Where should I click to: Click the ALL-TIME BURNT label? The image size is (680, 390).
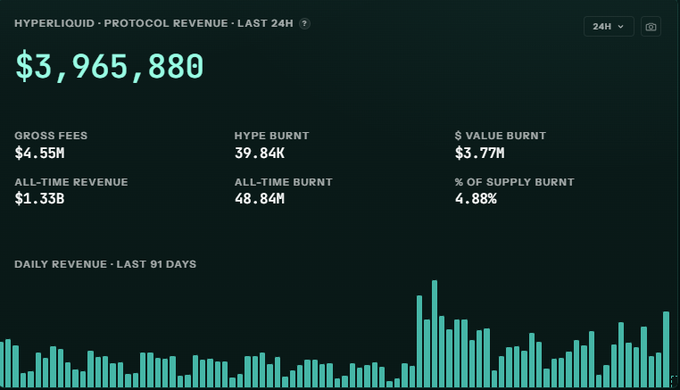[284, 182]
